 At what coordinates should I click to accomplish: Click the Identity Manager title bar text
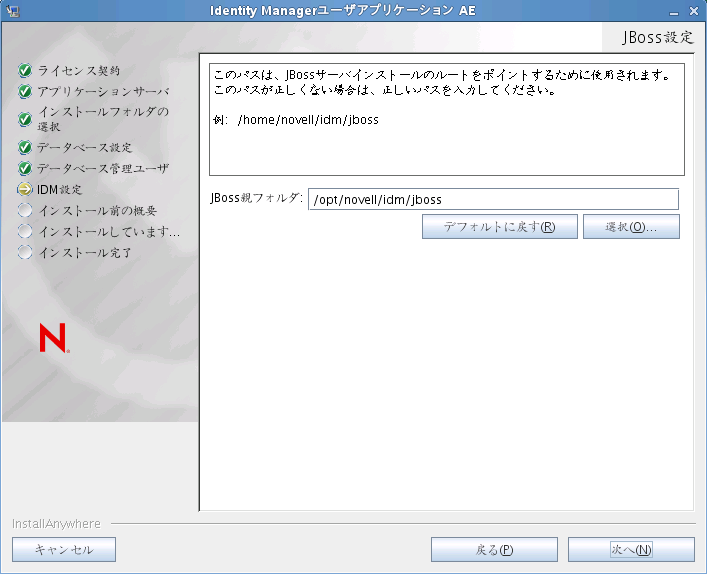point(343,10)
